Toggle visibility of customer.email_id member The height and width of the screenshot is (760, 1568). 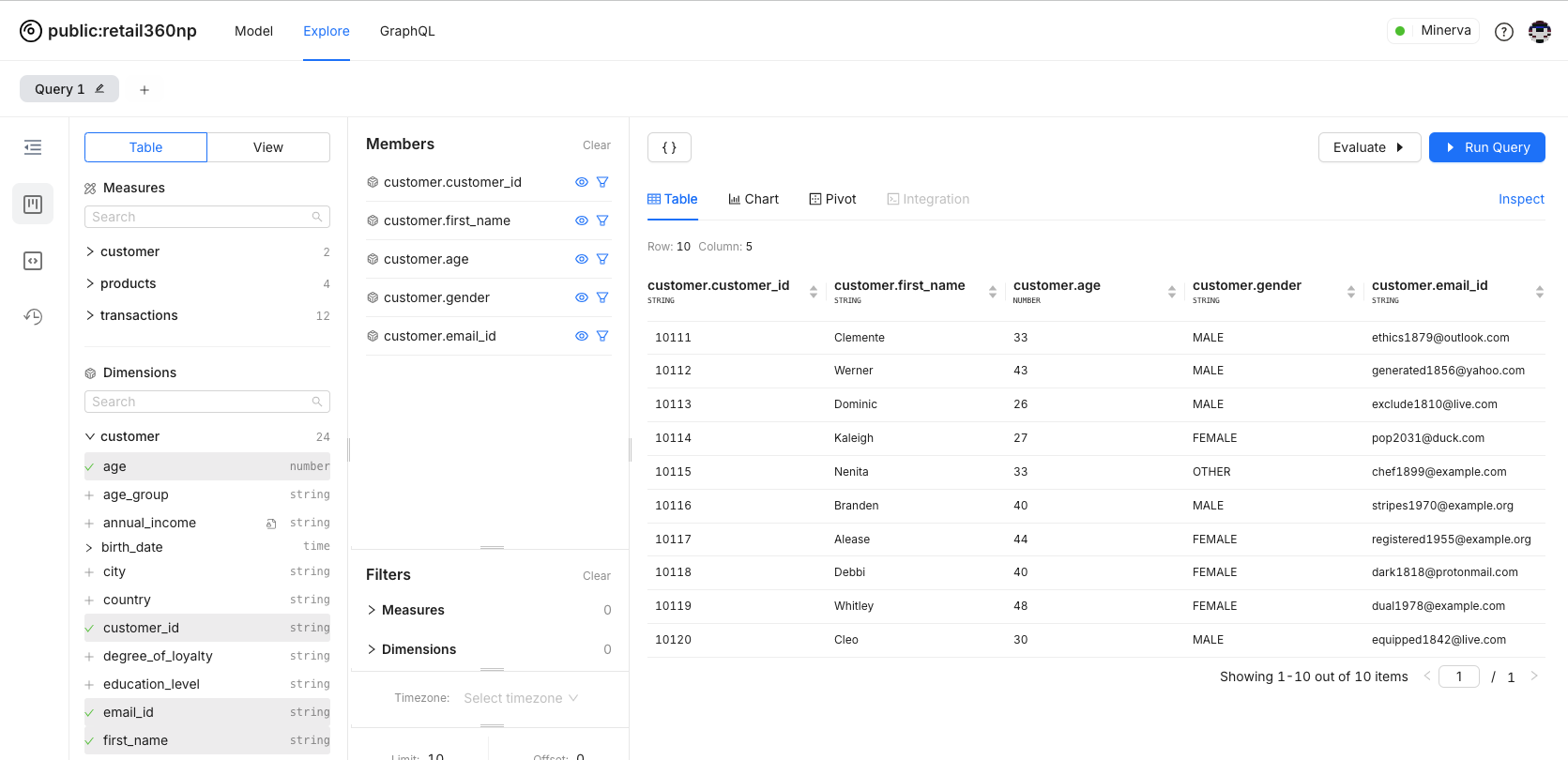pyautogui.click(x=582, y=336)
